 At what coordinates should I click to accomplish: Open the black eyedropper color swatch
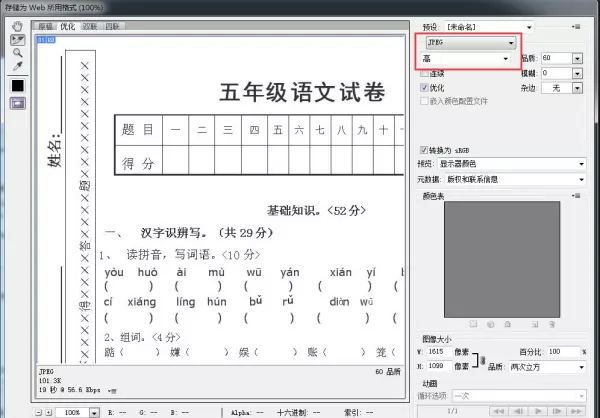click(x=18, y=85)
